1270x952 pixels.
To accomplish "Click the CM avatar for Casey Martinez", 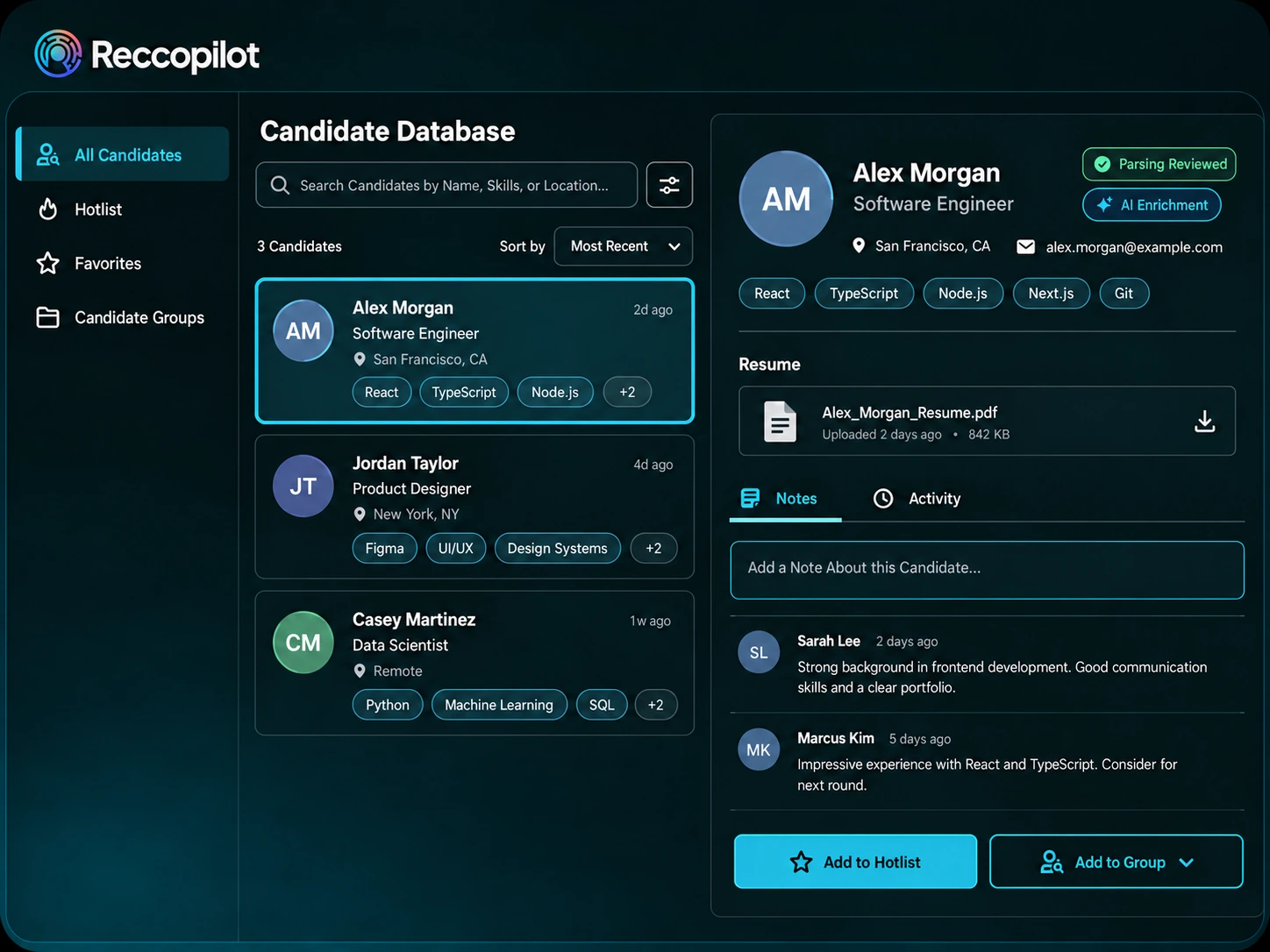I will pos(303,643).
